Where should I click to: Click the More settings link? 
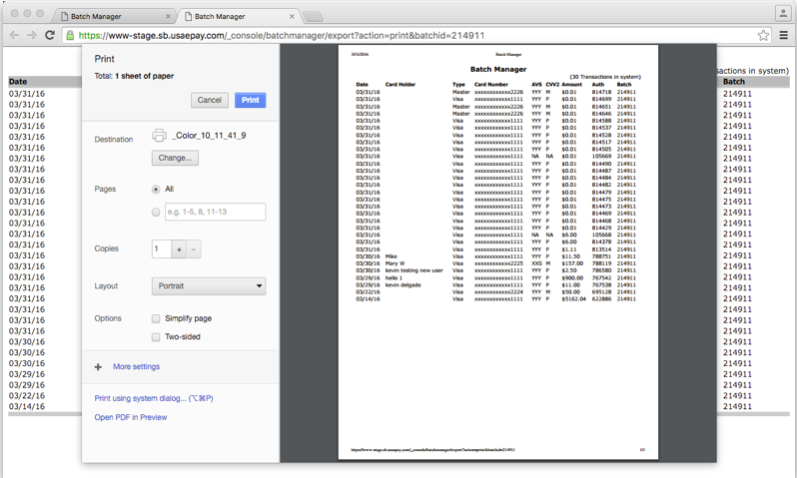(136, 367)
